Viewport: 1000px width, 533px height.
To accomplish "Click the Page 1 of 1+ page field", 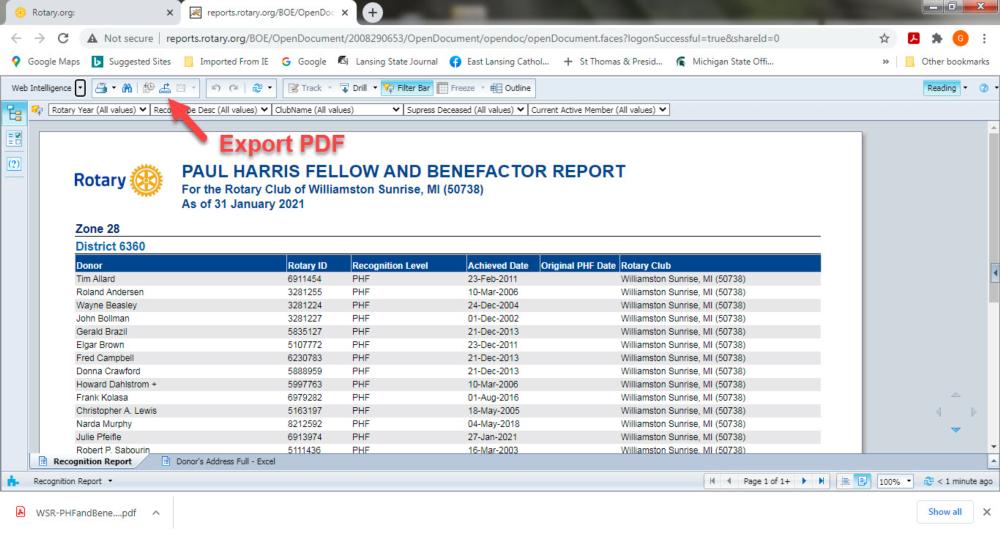I will coord(766,481).
